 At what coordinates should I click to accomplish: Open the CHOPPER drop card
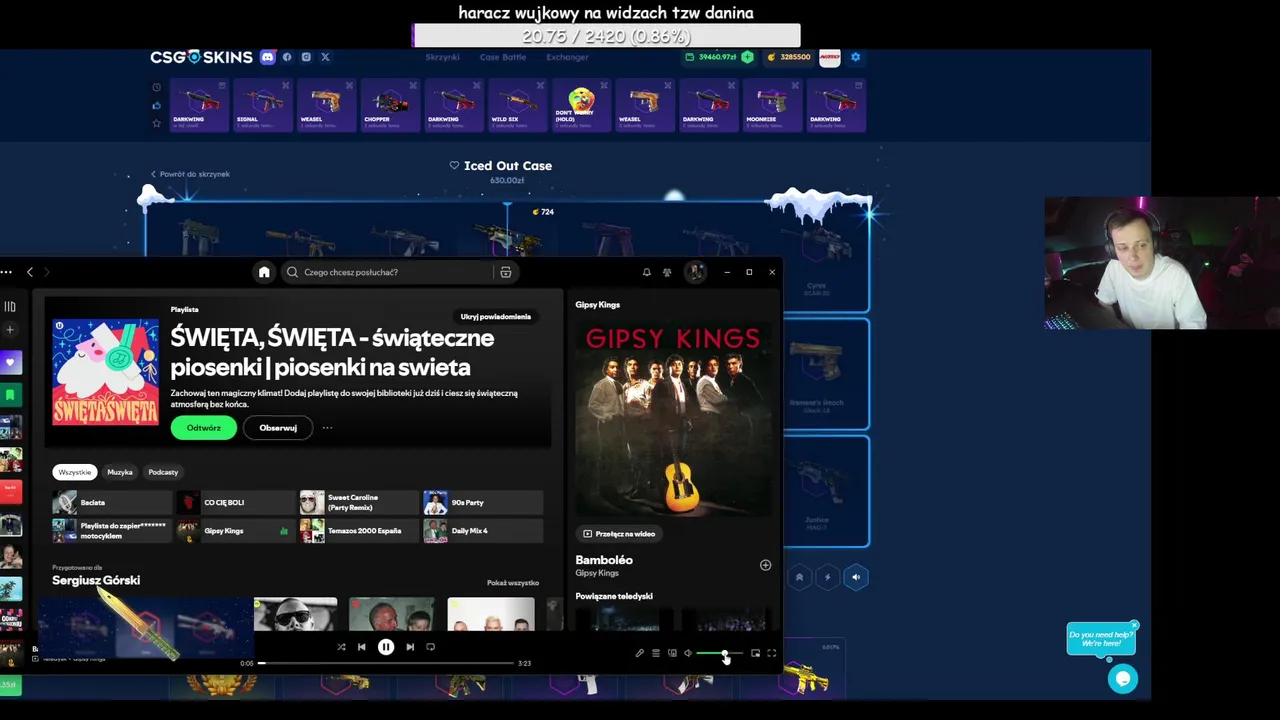(390, 105)
